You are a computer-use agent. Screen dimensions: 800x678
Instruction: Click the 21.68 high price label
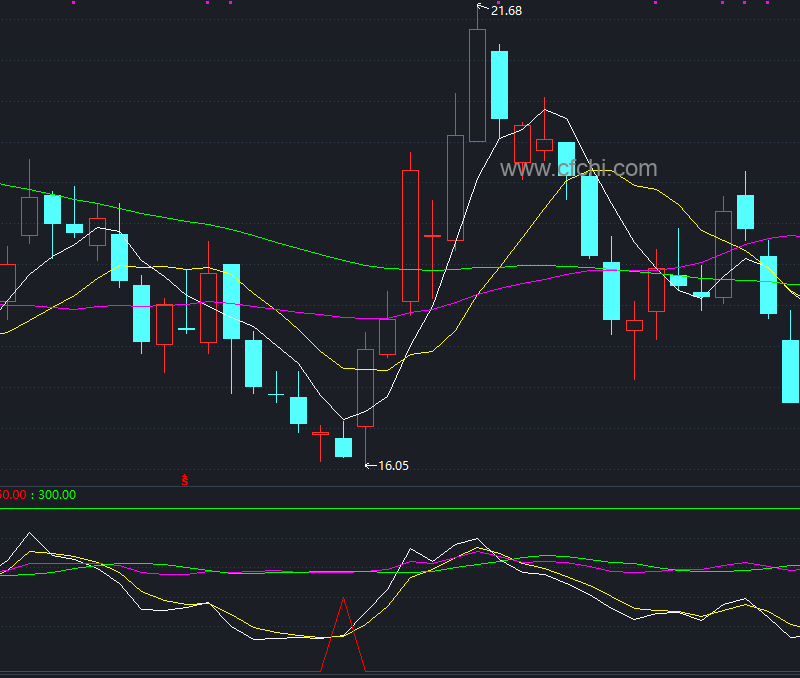506,11
